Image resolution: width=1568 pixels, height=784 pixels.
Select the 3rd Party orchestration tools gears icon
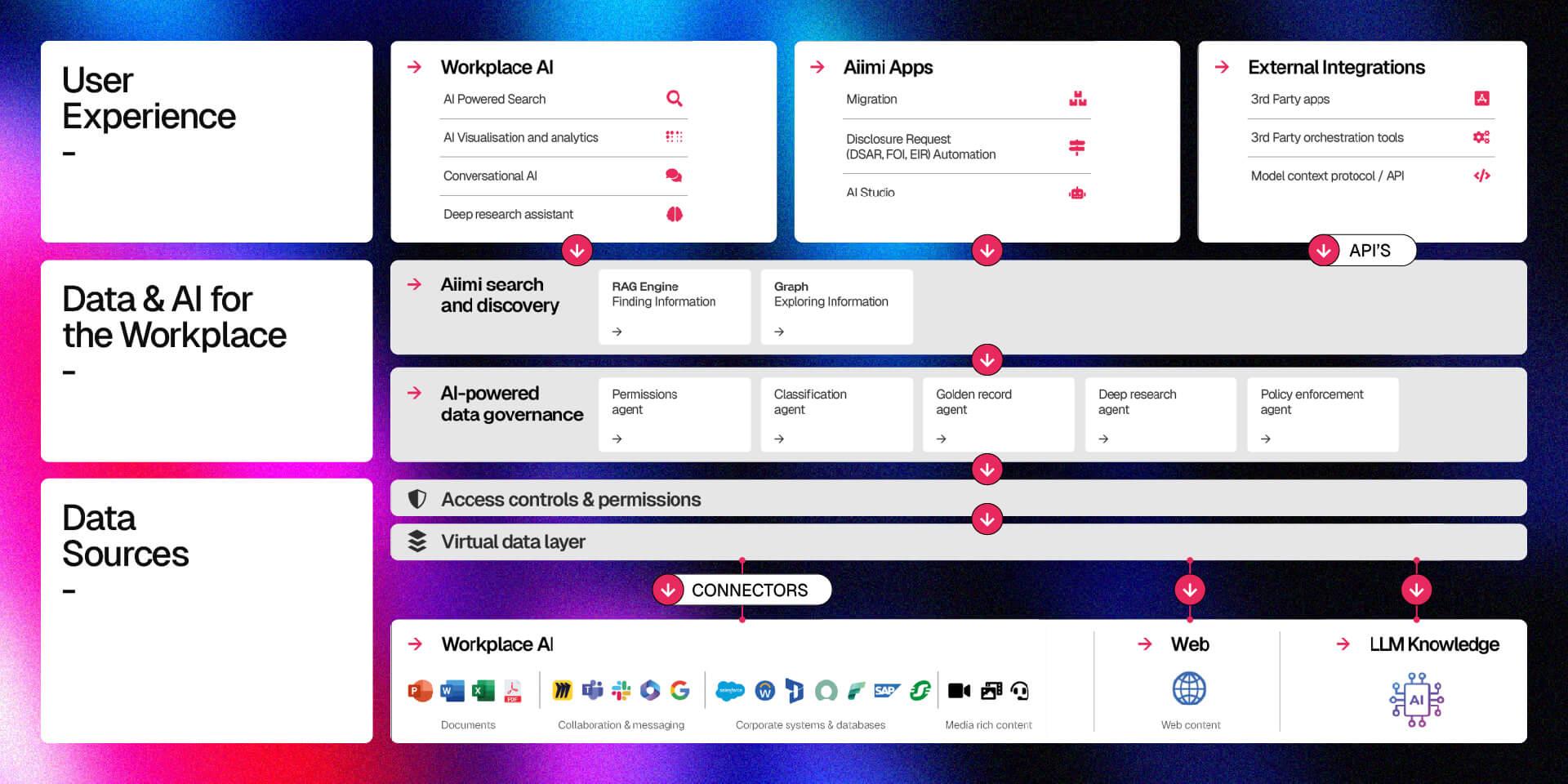pyautogui.click(x=1482, y=137)
